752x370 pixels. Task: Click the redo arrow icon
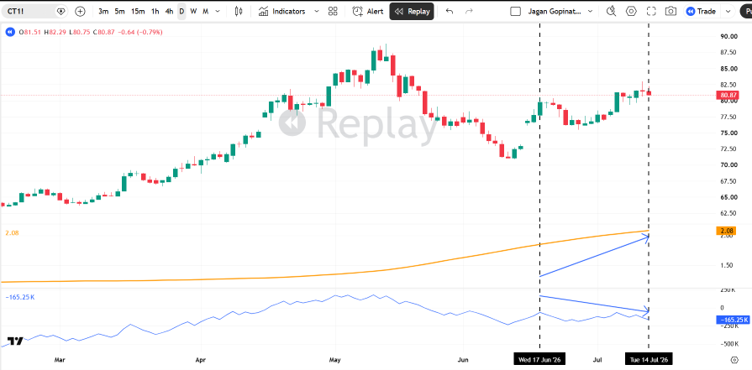[x=470, y=12]
